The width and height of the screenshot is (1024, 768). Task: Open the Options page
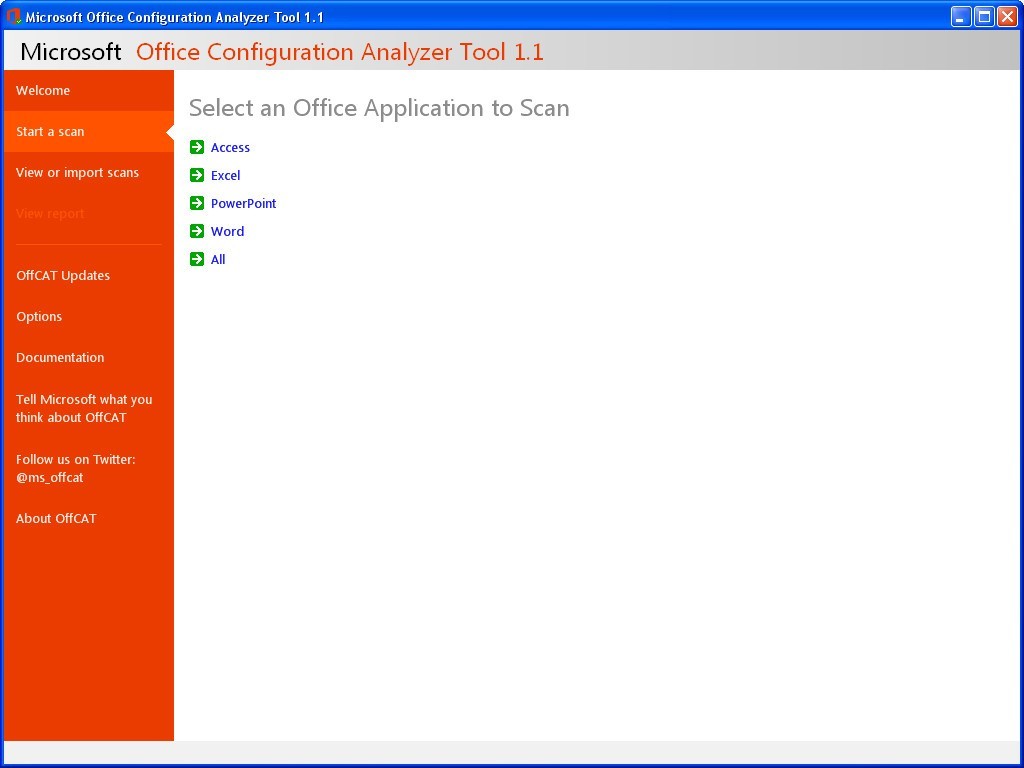click(x=39, y=316)
